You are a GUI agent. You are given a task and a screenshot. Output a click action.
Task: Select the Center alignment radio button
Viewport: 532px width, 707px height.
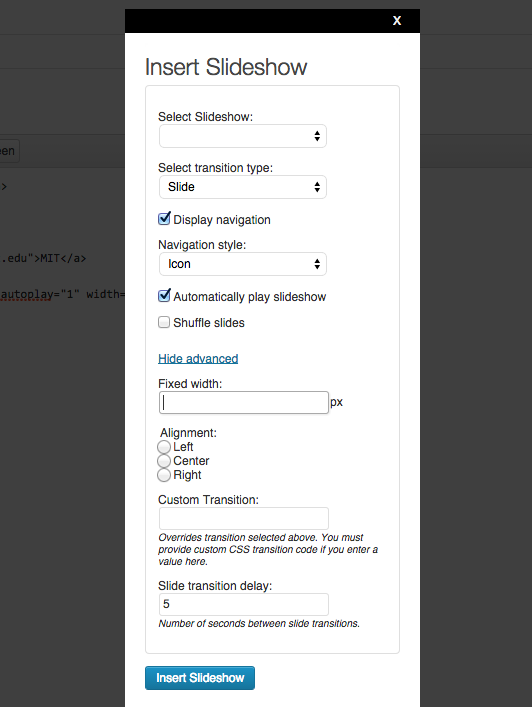(164, 461)
